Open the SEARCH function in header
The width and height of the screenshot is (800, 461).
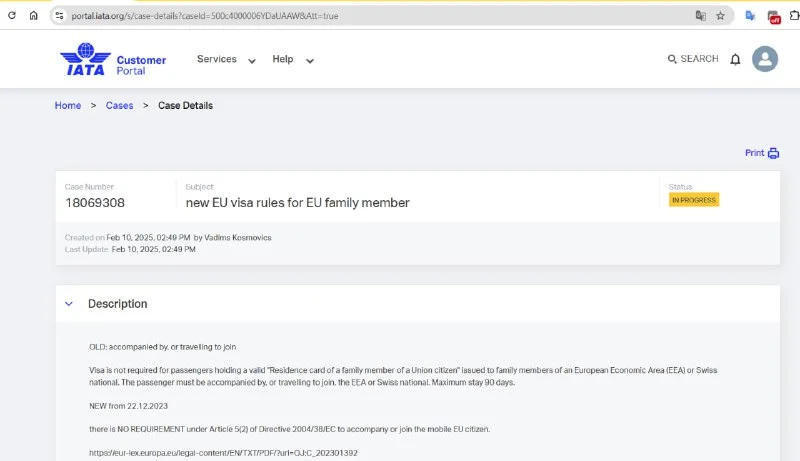(x=692, y=59)
